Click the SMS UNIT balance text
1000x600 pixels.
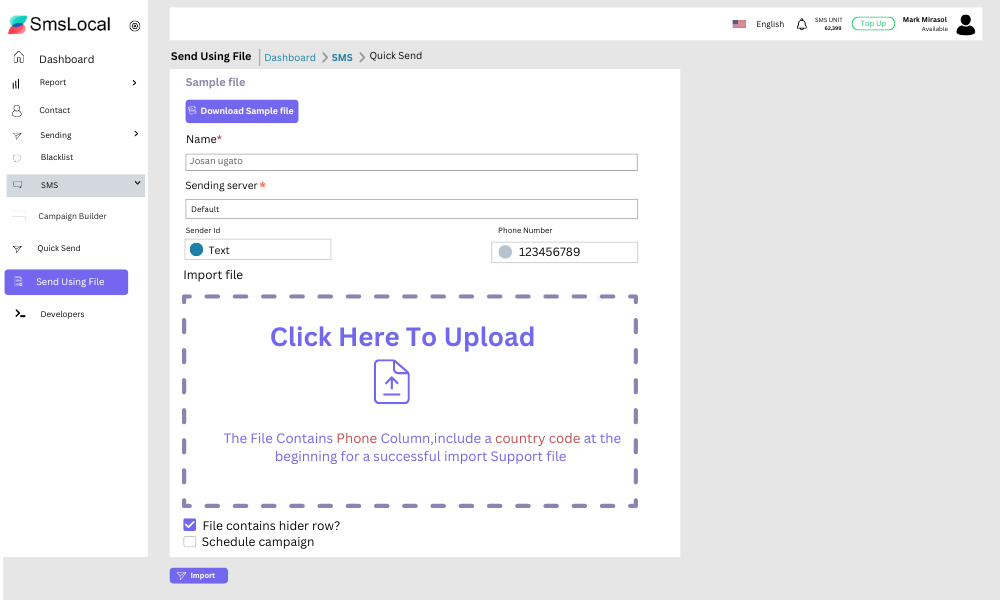[x=828, y=24]
